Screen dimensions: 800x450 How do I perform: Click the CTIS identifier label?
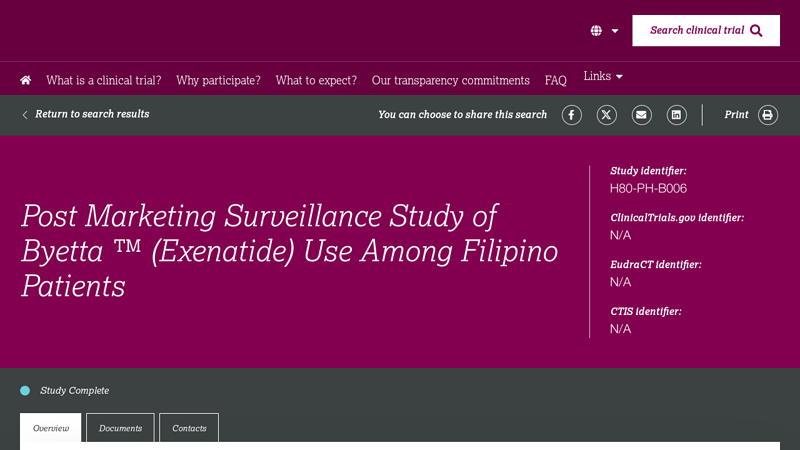pos(645,312)
